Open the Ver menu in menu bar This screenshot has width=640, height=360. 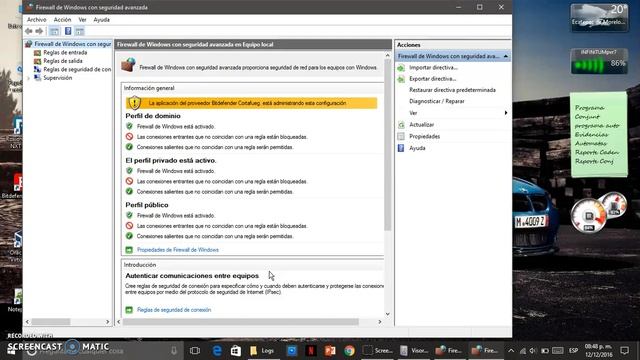(x=82, y=20)
